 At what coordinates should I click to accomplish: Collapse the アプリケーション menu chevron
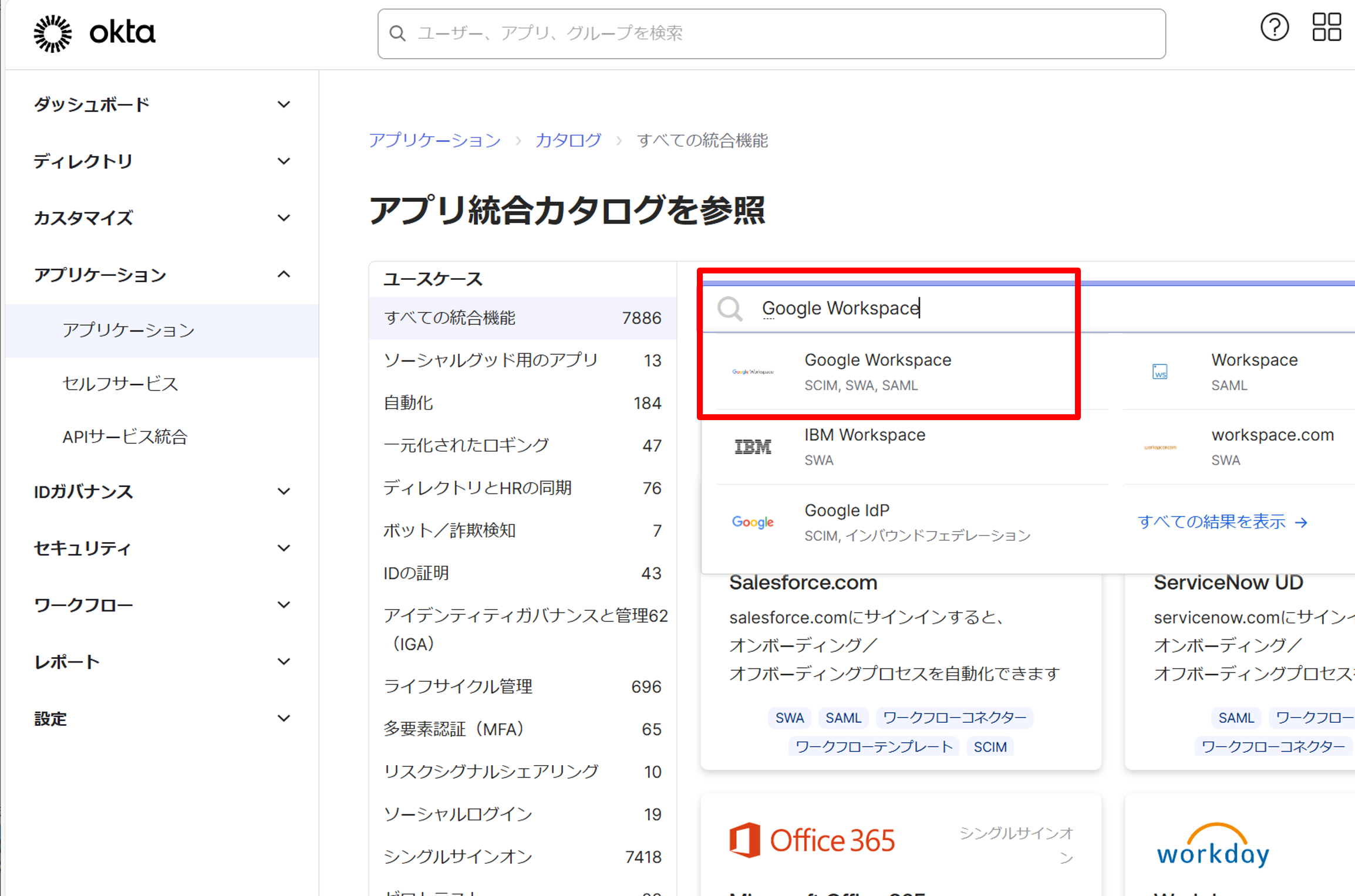pyautogui.click(x=284, y=275)
